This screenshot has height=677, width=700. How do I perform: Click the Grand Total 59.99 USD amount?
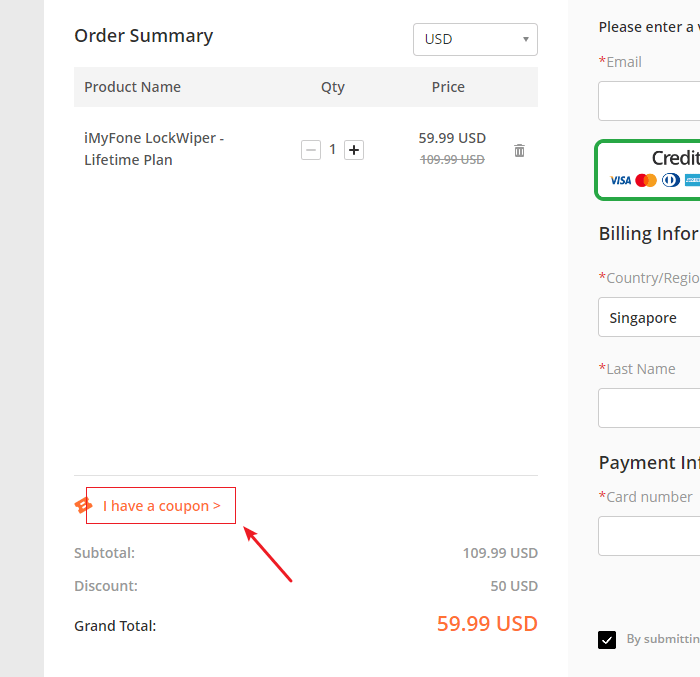[487, 623]
